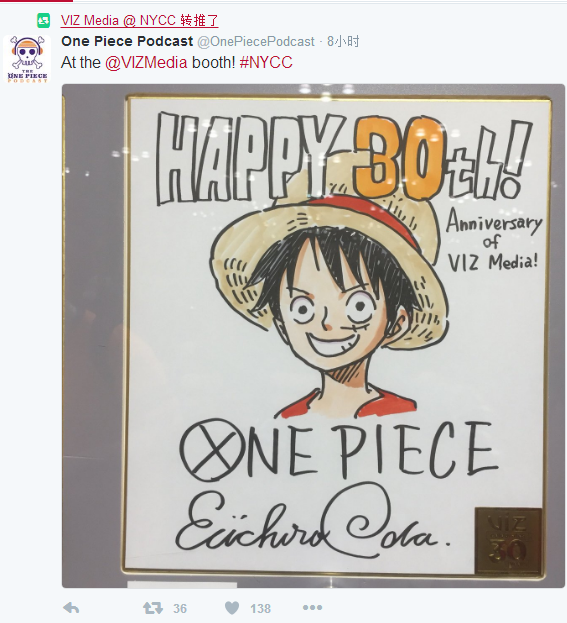Click the like count 138
The image size is (567, 623).
click(x=261, y=608)
